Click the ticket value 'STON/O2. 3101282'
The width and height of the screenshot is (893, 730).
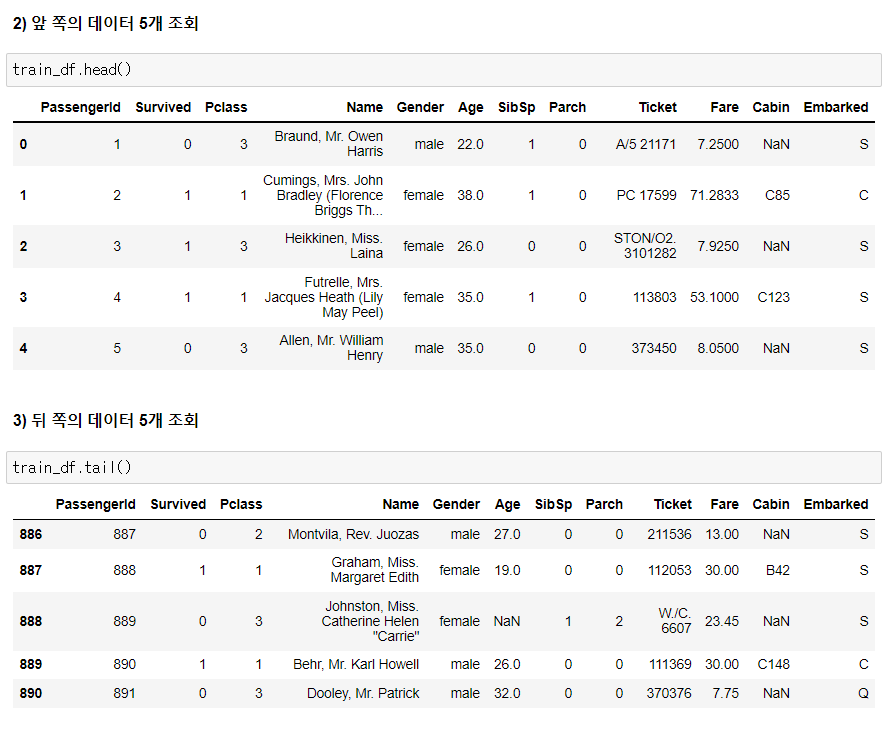point(645,246)
